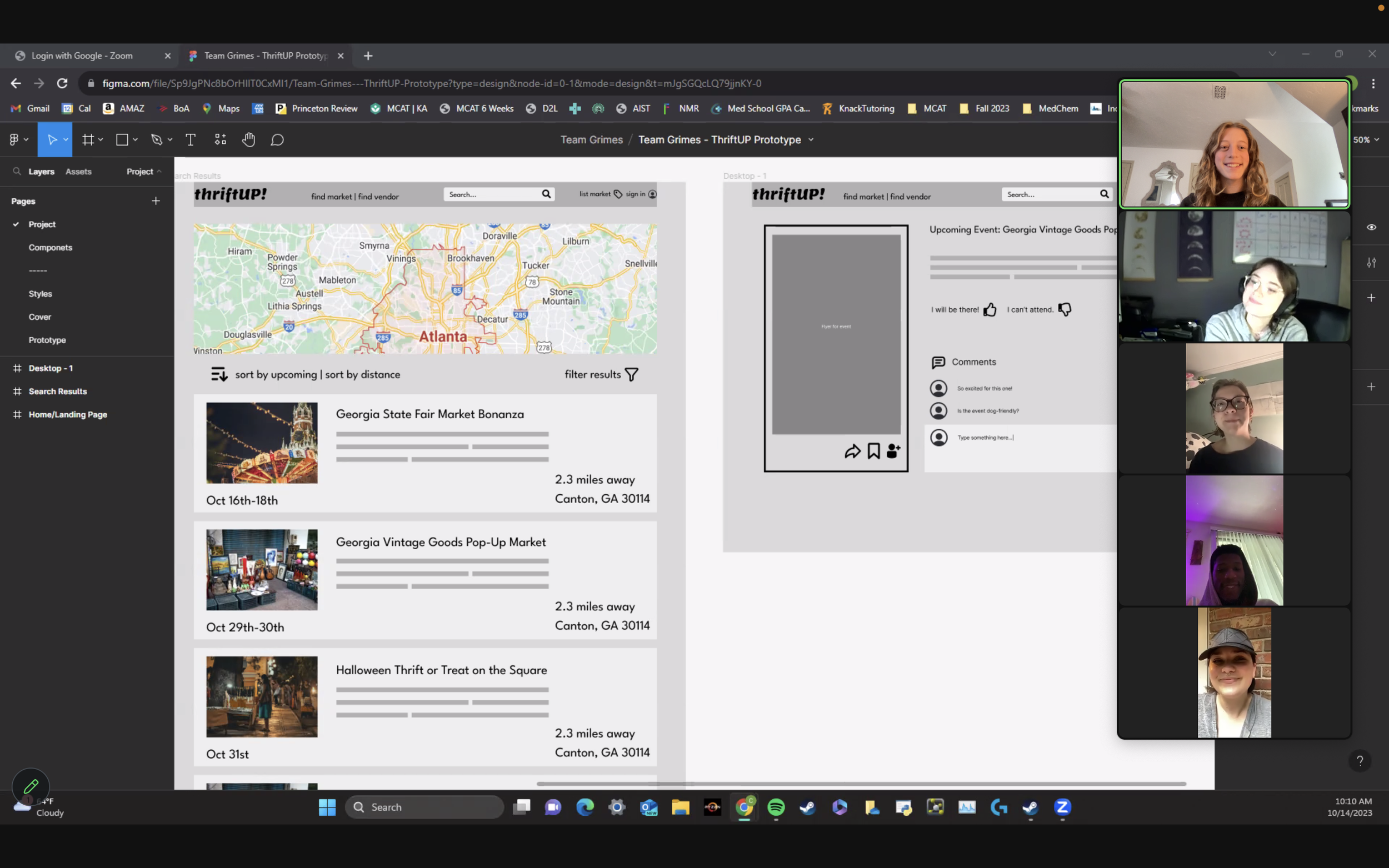
Task: Open the Pen tool dropdown arrow
Action: [x=170, y=139]
